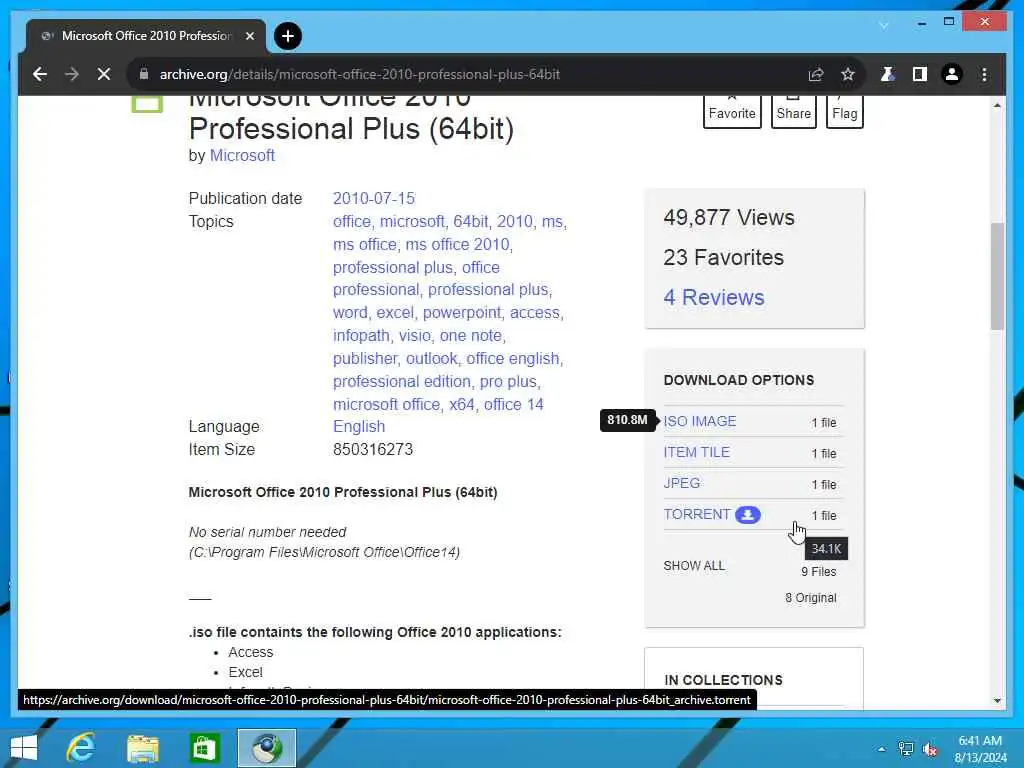
Task: Click the page vertical scrollbar thumb
Action: pos(997,276)
